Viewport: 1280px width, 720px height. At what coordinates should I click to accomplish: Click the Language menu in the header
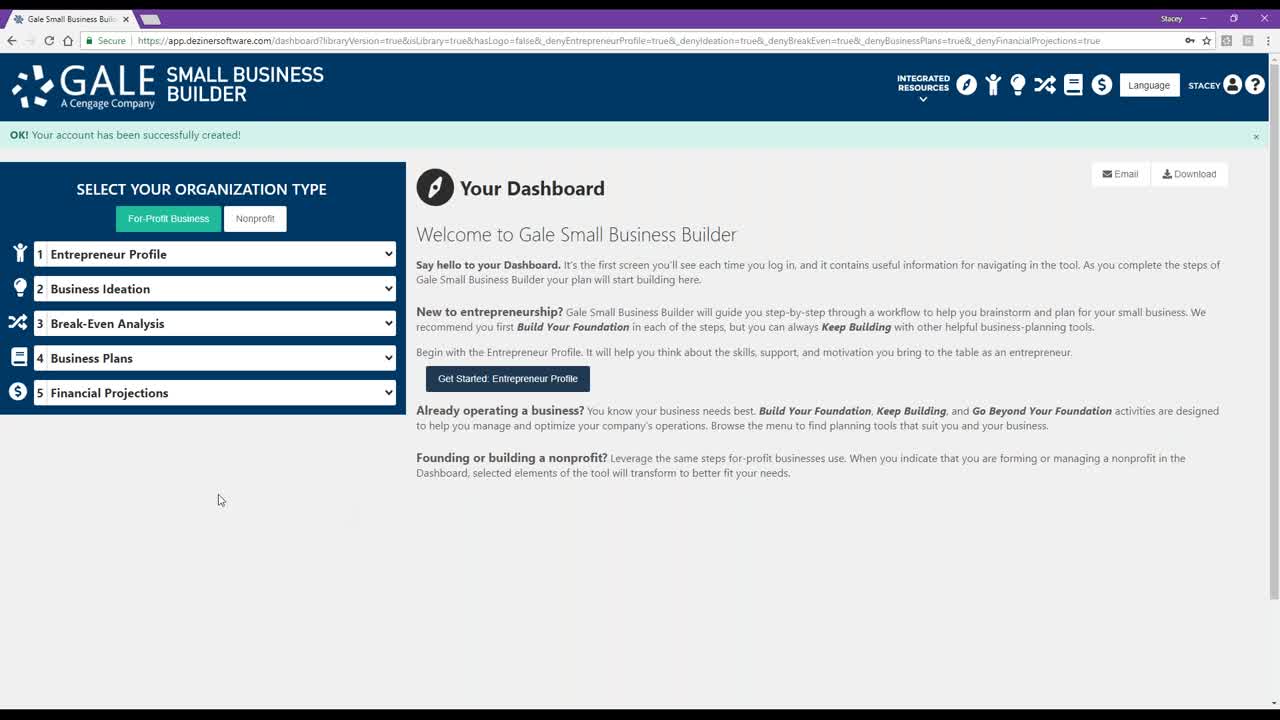pos(1149,85)
